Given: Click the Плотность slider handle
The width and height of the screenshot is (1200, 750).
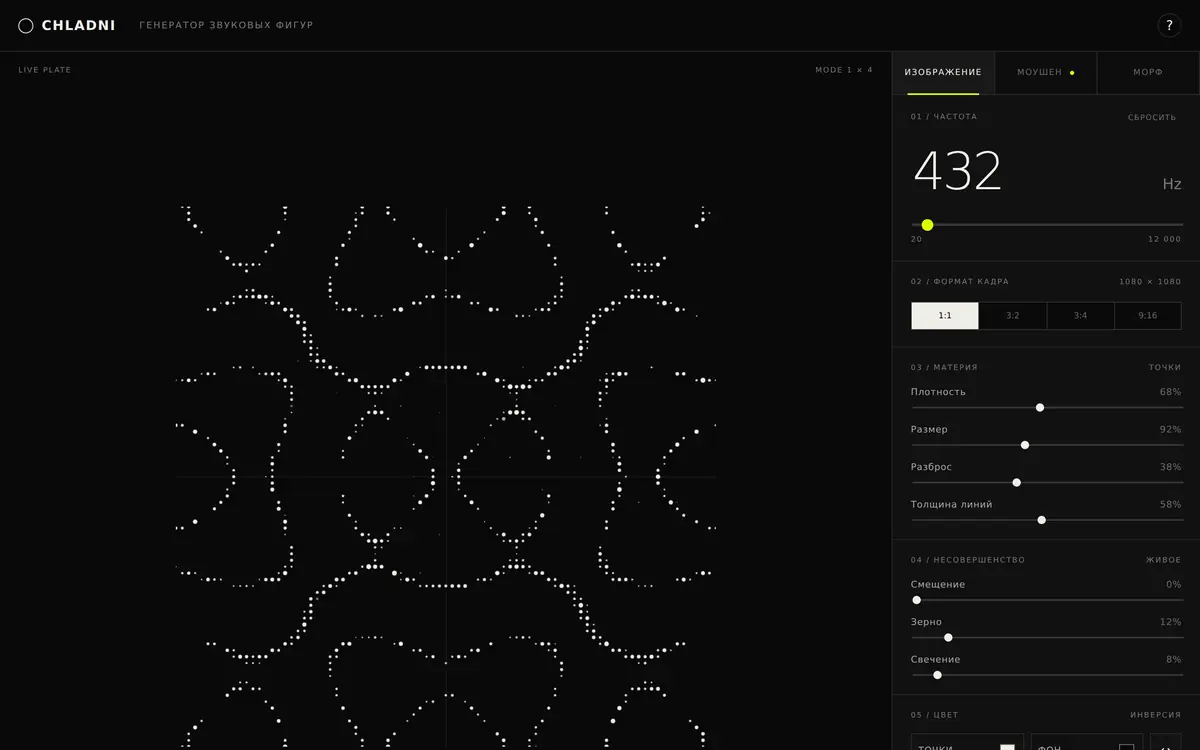Looking at the screenshot, I should tap(1040, 408).
